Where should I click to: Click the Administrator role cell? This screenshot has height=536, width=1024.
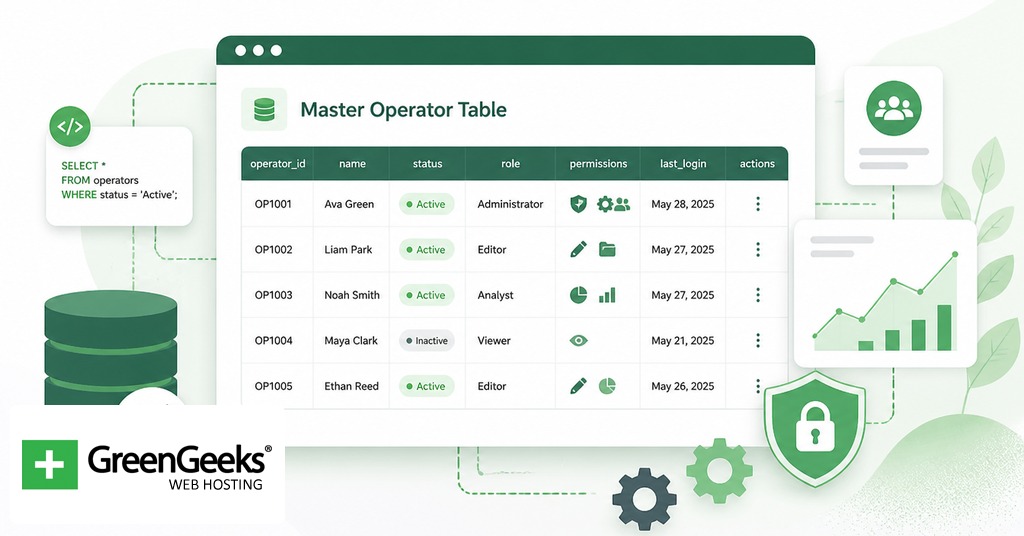[510, 204]
